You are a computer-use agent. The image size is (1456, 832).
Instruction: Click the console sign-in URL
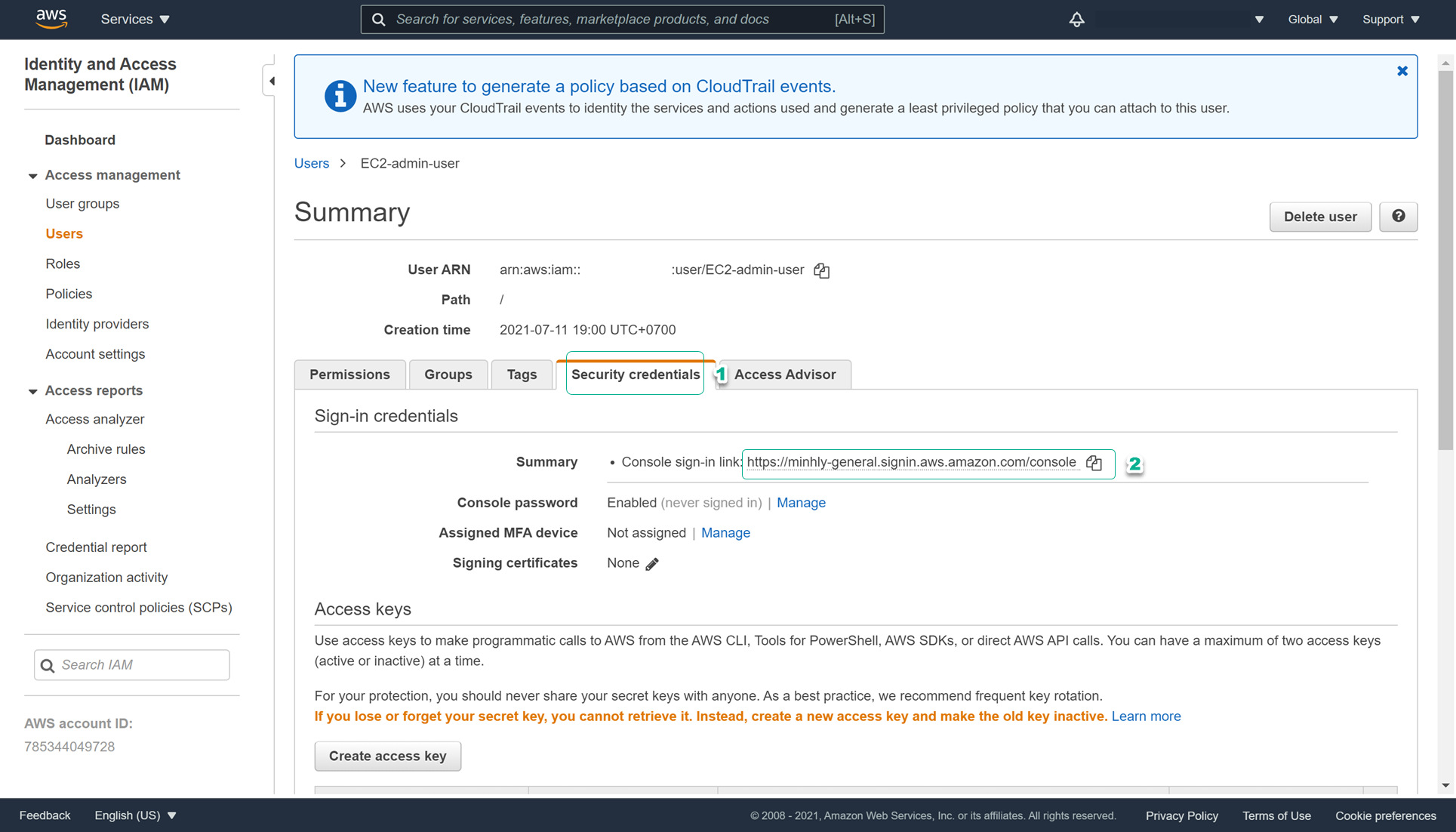(x=911, y=462)
